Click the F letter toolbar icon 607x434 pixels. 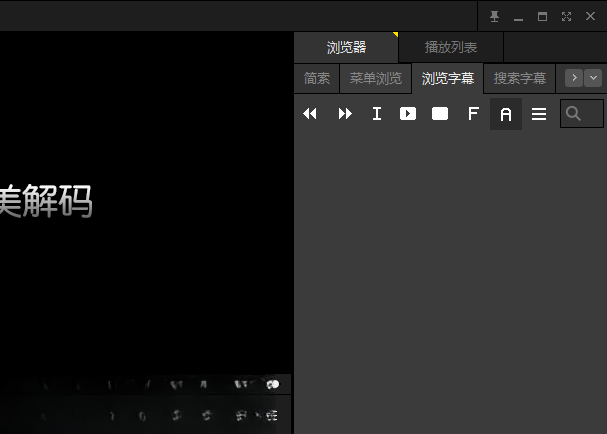pyautogui.click(x=473, y=113)
